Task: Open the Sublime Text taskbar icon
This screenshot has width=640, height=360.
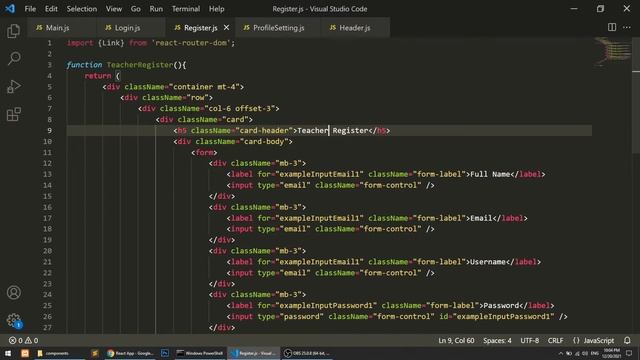Action: point(95,353)
